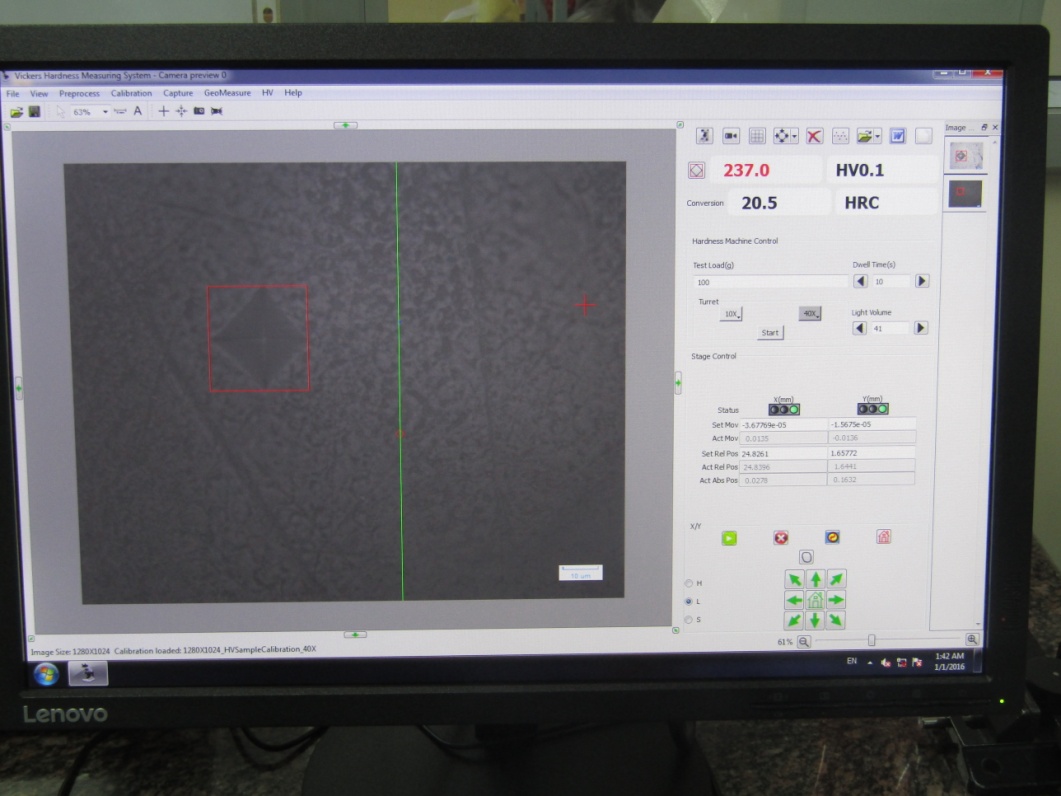Zoom in with magnifier plus icon
The image size is (1061, 796).
972,639
